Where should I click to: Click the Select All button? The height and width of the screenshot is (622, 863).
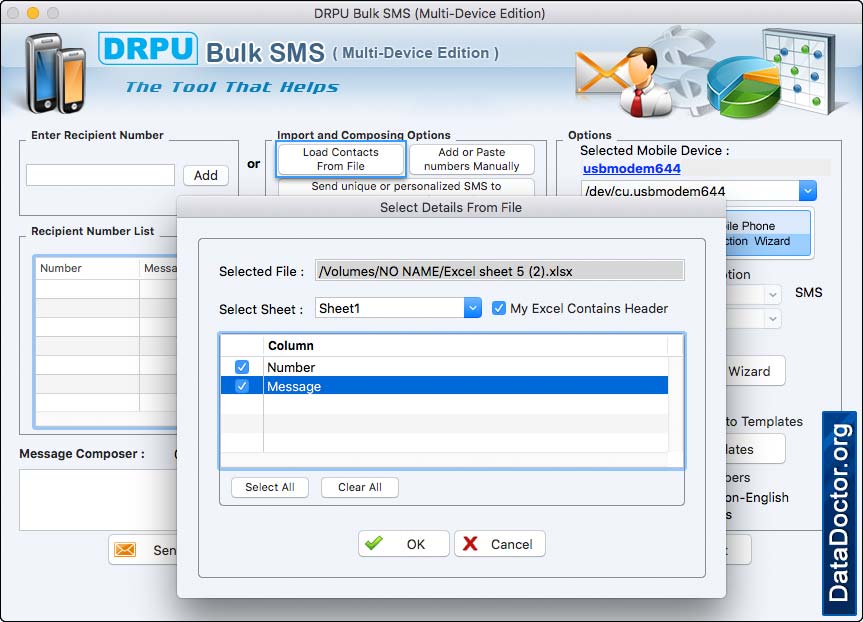click(270, 487)
